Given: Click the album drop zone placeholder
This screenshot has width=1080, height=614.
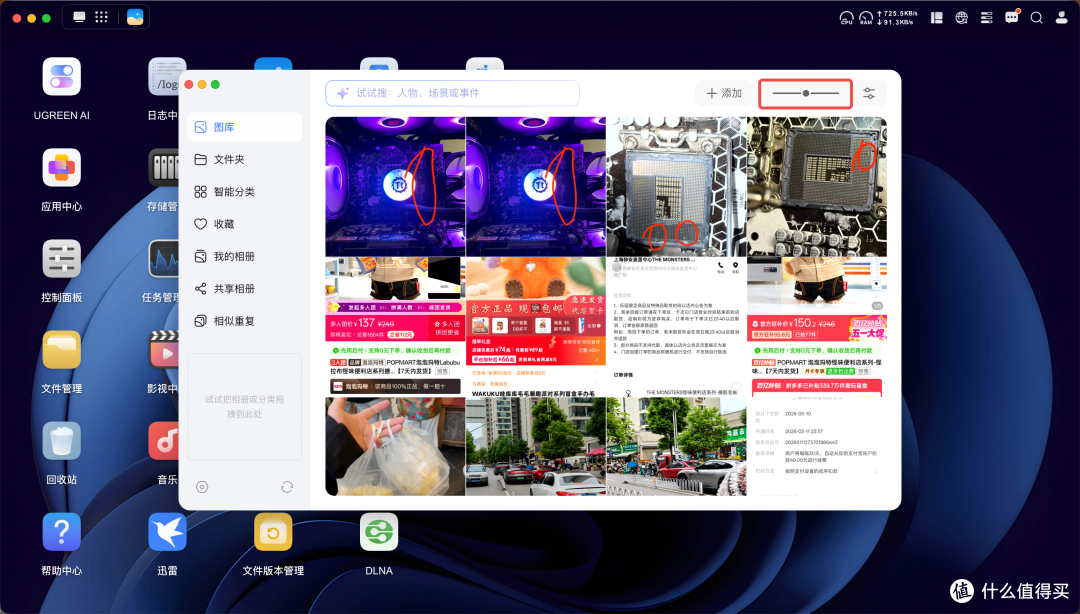Looking at the screenshot, I should tap(245, 407).
